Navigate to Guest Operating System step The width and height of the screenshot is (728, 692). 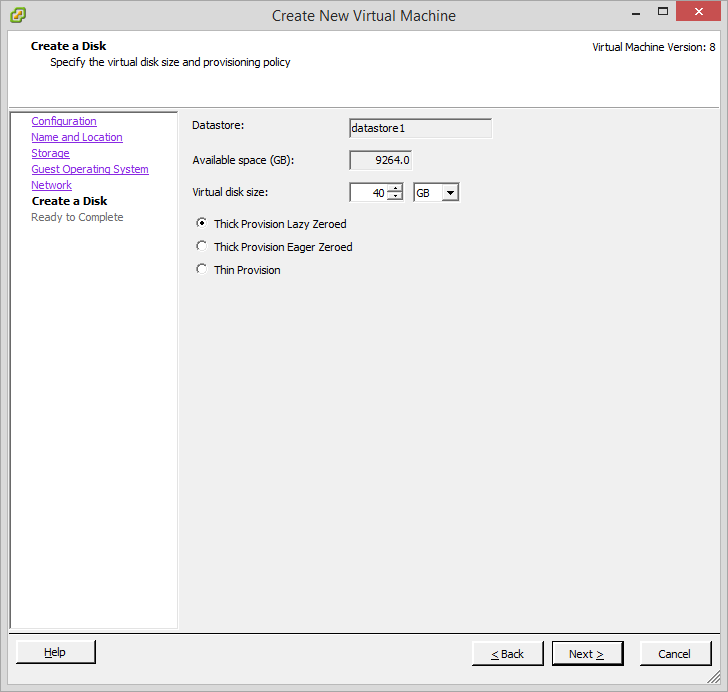pos(90,169)
